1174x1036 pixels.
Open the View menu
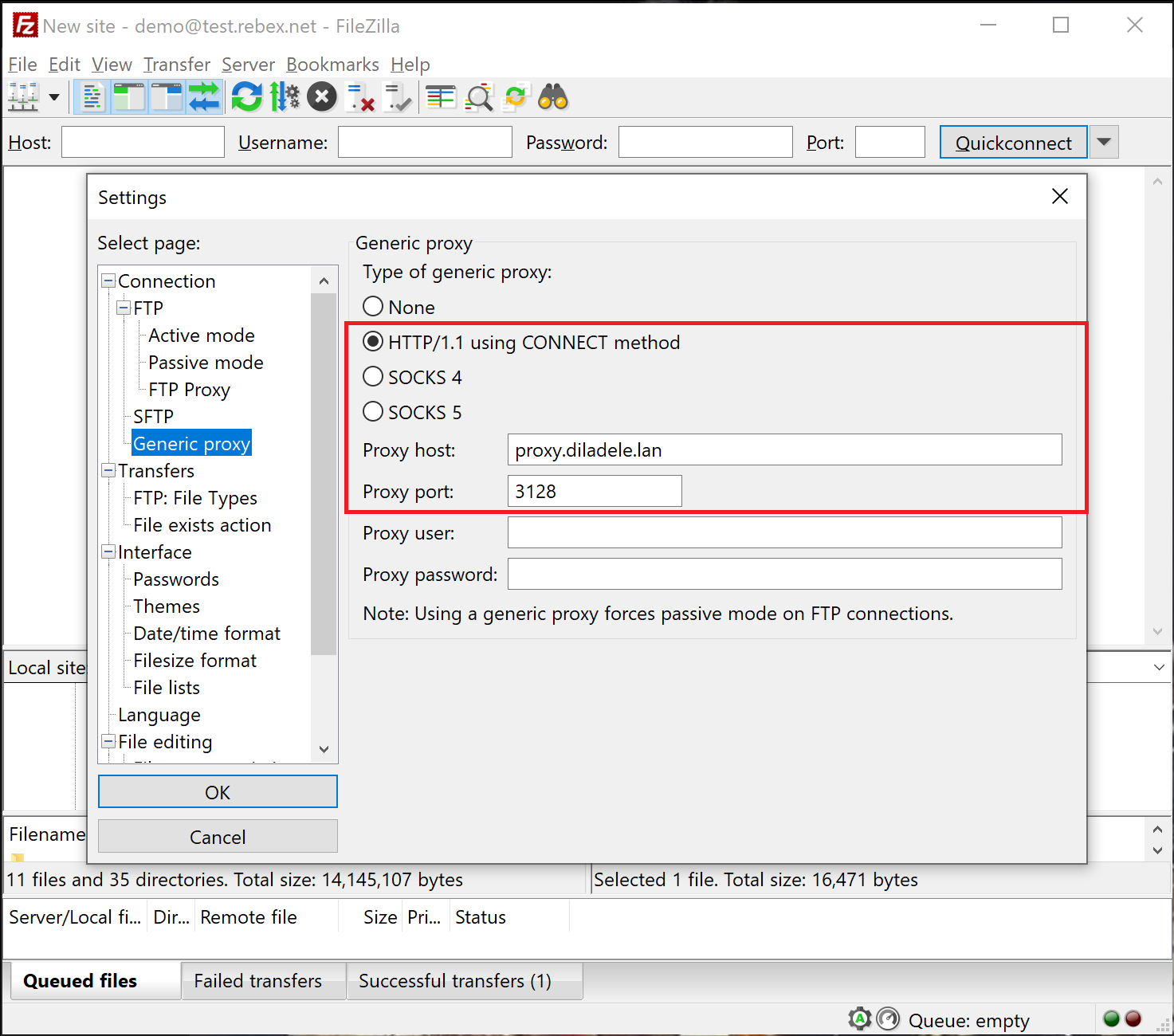click(112, 65)
